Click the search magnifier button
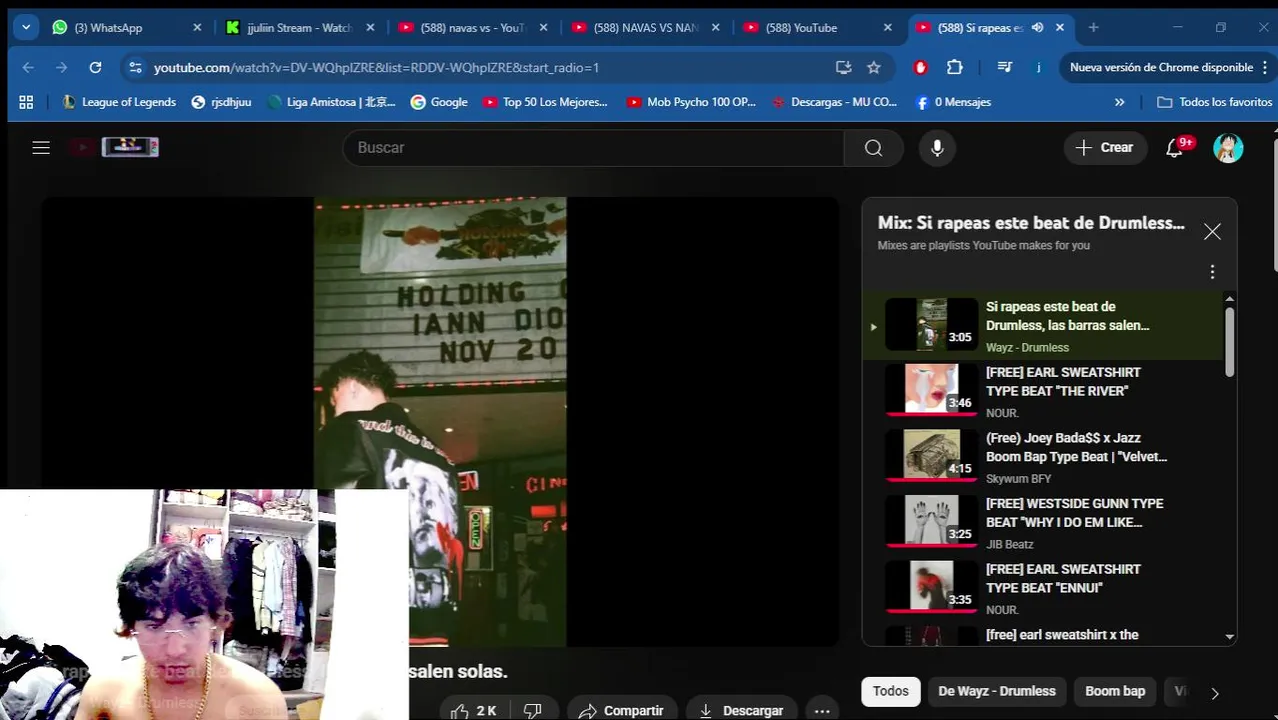Image resolution: width=1278 pixels, height=720 pixels. point(873,148)
